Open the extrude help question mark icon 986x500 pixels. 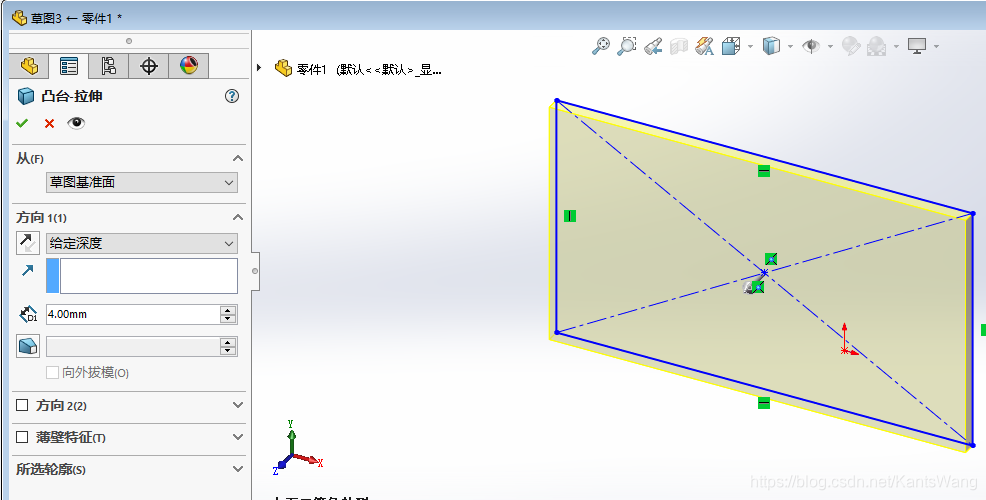coord(232,96)
